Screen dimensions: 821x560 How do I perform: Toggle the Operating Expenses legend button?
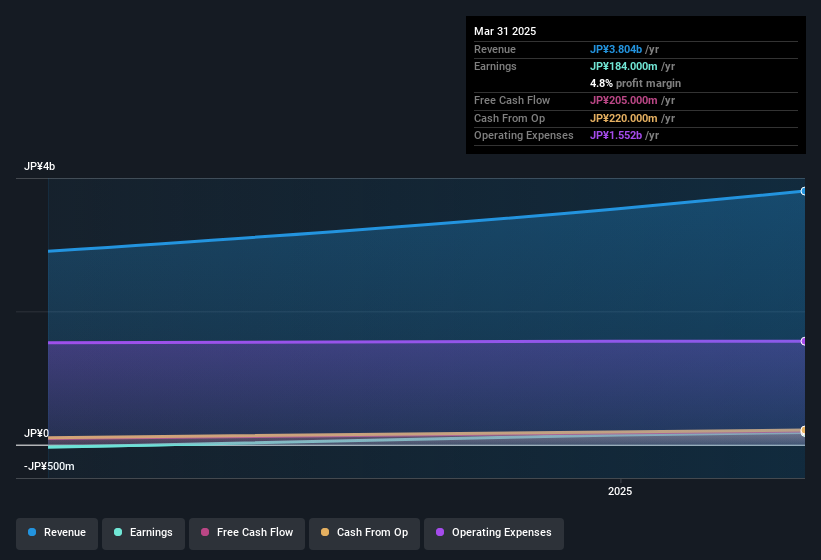(494, 533)
